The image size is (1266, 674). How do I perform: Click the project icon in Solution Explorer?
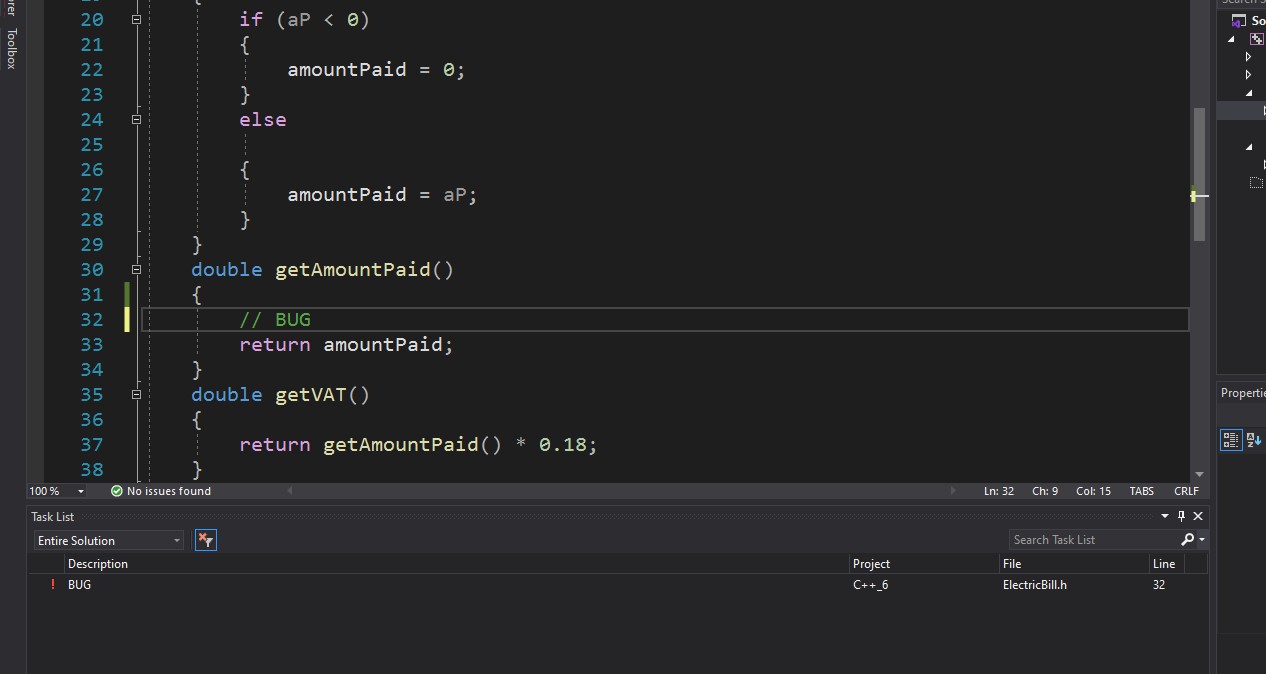coord(1257,39)
